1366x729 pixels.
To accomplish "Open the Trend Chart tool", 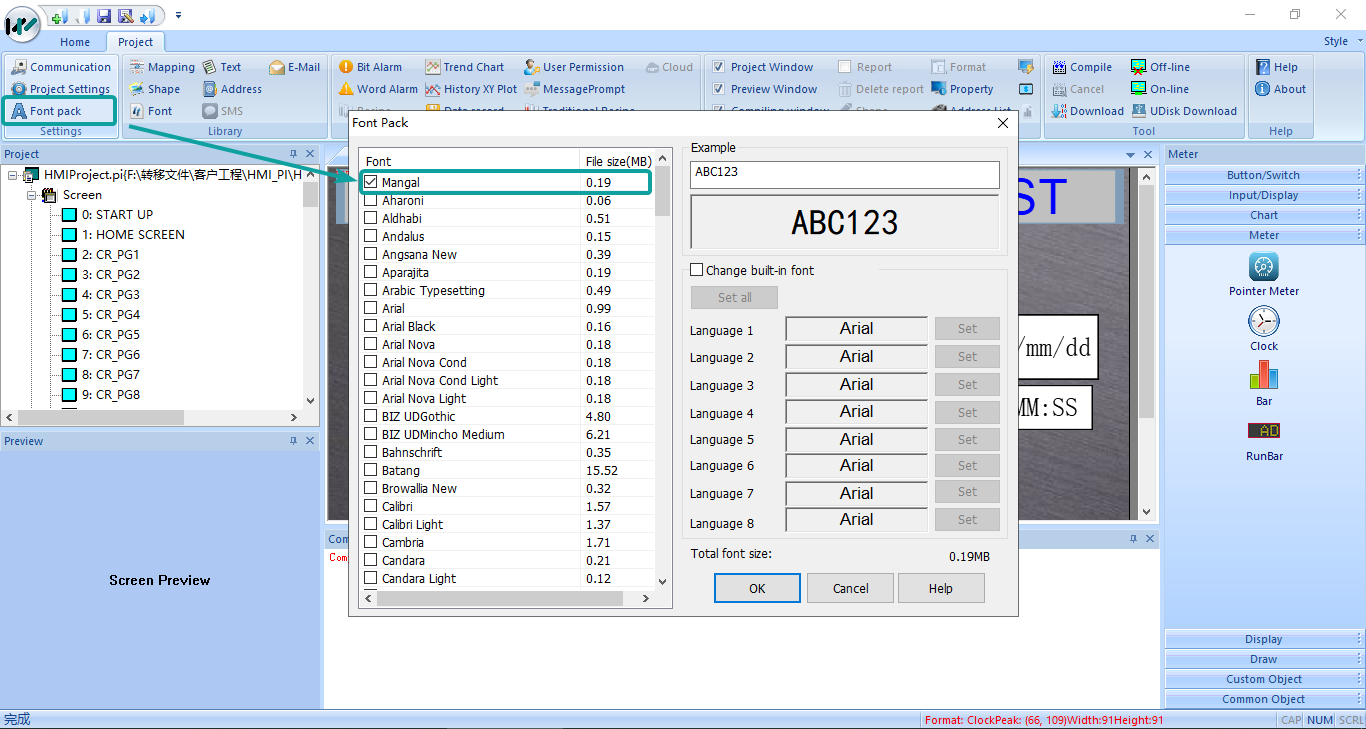I will coord(464,67).
